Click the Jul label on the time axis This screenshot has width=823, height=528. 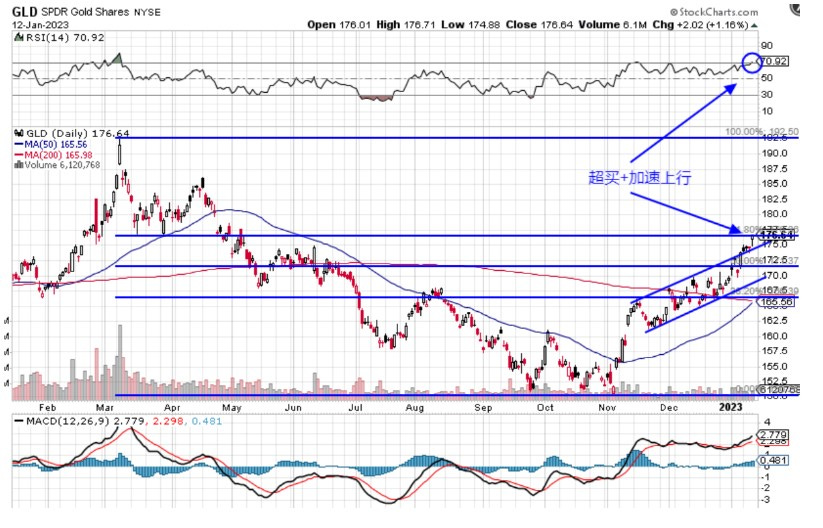[356, 408]
